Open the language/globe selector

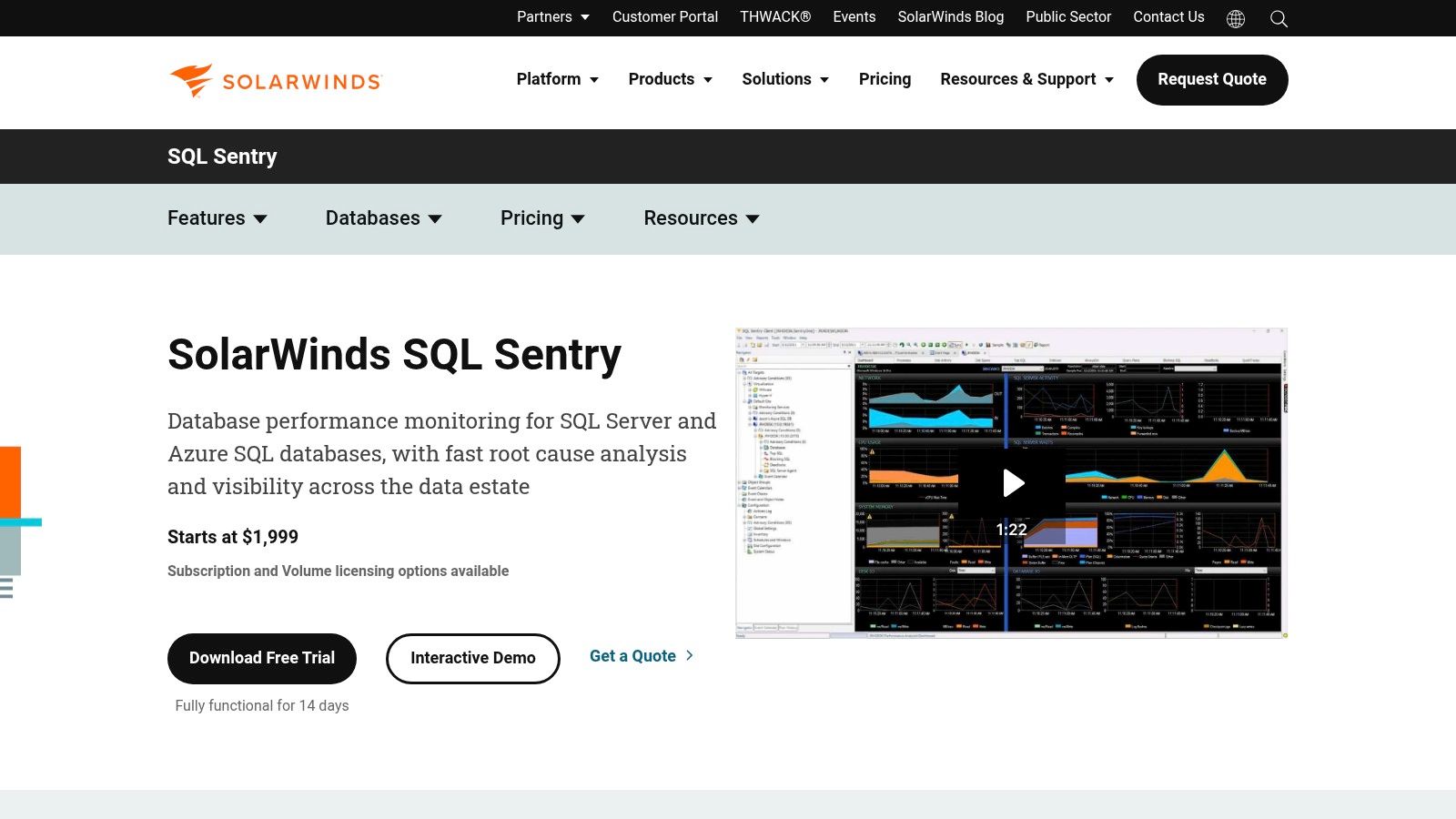pos(1235,17)
